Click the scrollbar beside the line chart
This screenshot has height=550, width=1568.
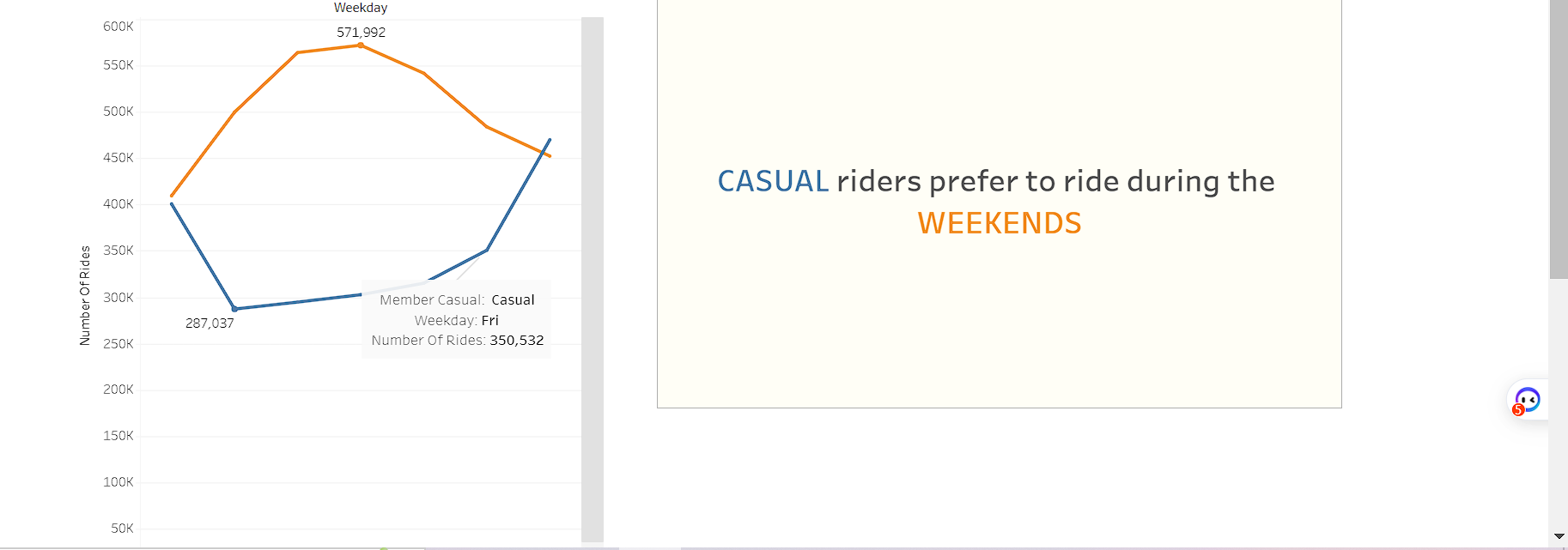(591, 275)
